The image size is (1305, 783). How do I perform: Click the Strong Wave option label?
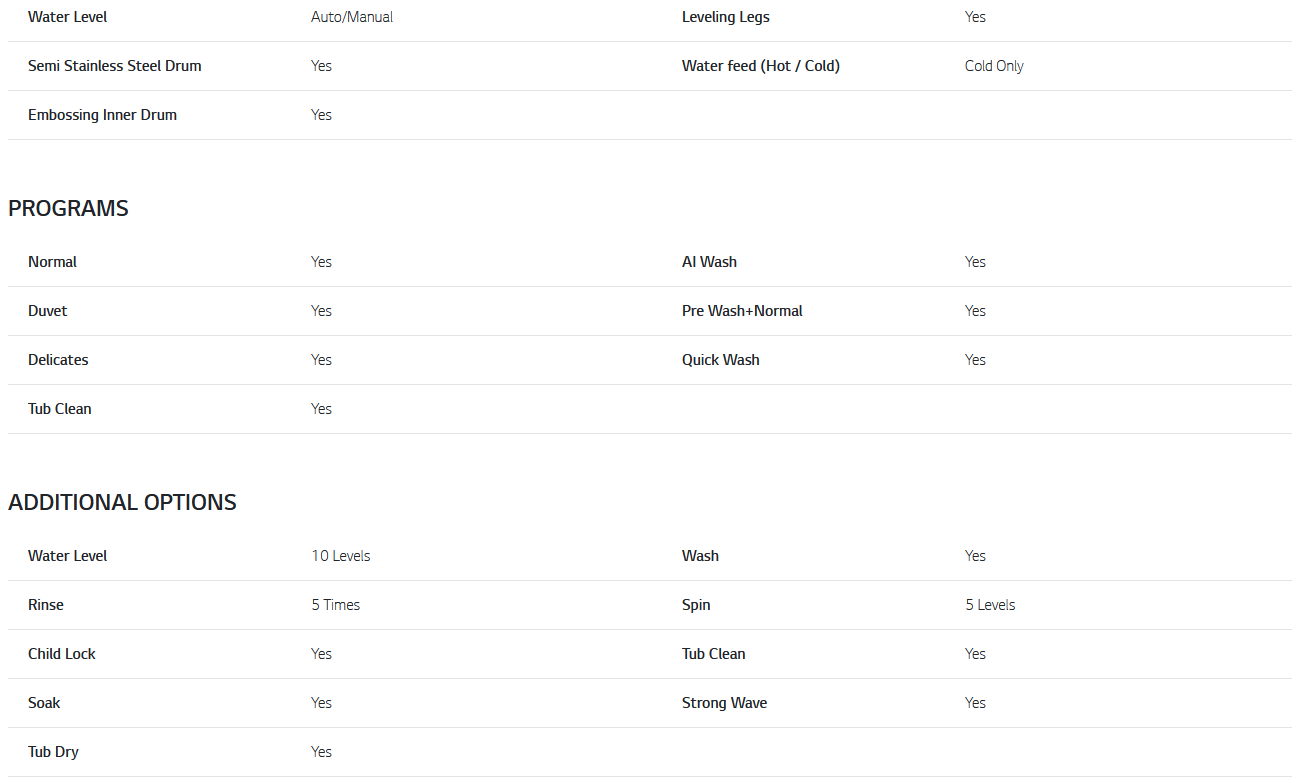724,703
